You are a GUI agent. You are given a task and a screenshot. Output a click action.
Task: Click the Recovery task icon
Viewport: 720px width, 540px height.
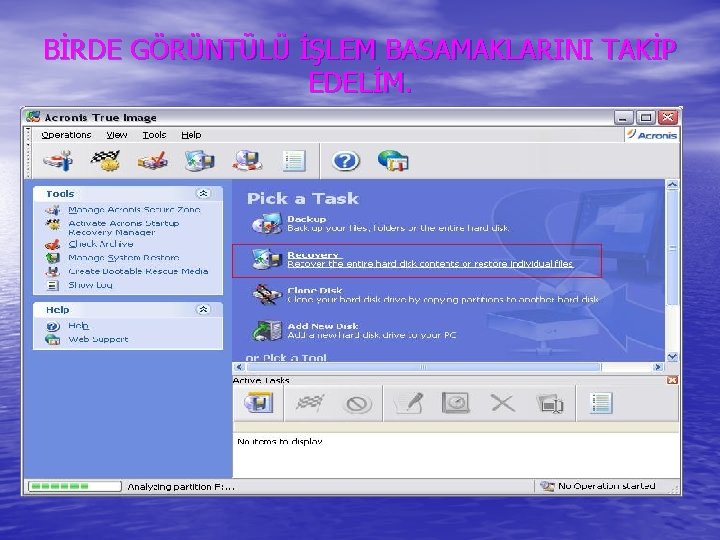[267, 259]
